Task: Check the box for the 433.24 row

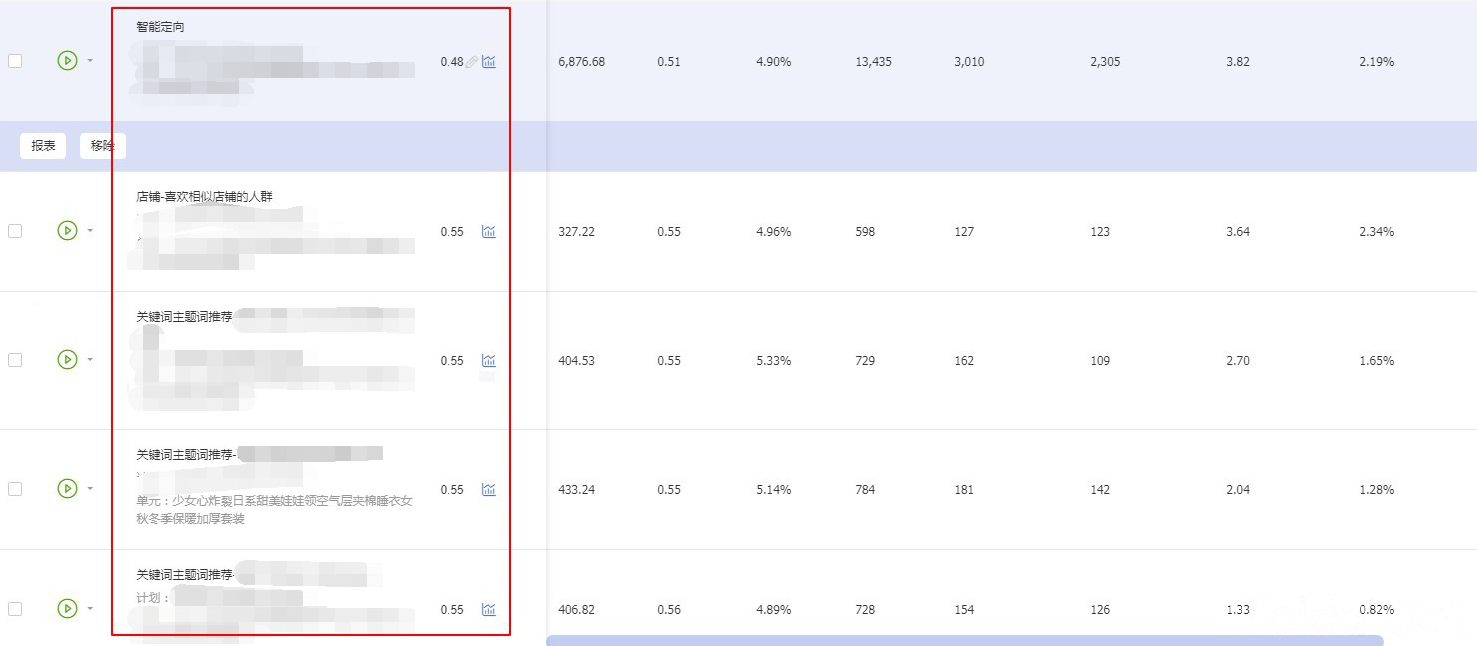Action: tap(15, 489)
